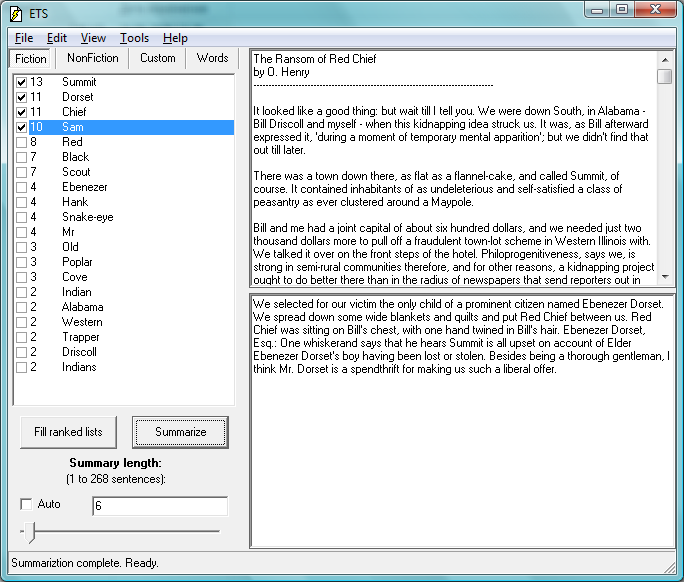Check the Scout keyword checkbox
The height and width of the screenshot is (582, 684).
click(x=21, y=172)
